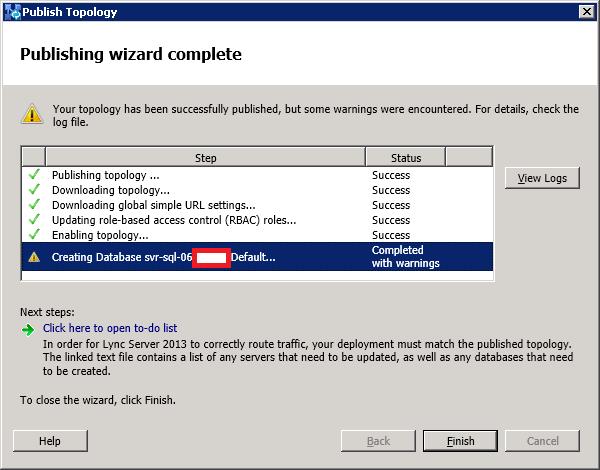
Task: Click Success status of RBAC roles row
Action: point(391,220)
